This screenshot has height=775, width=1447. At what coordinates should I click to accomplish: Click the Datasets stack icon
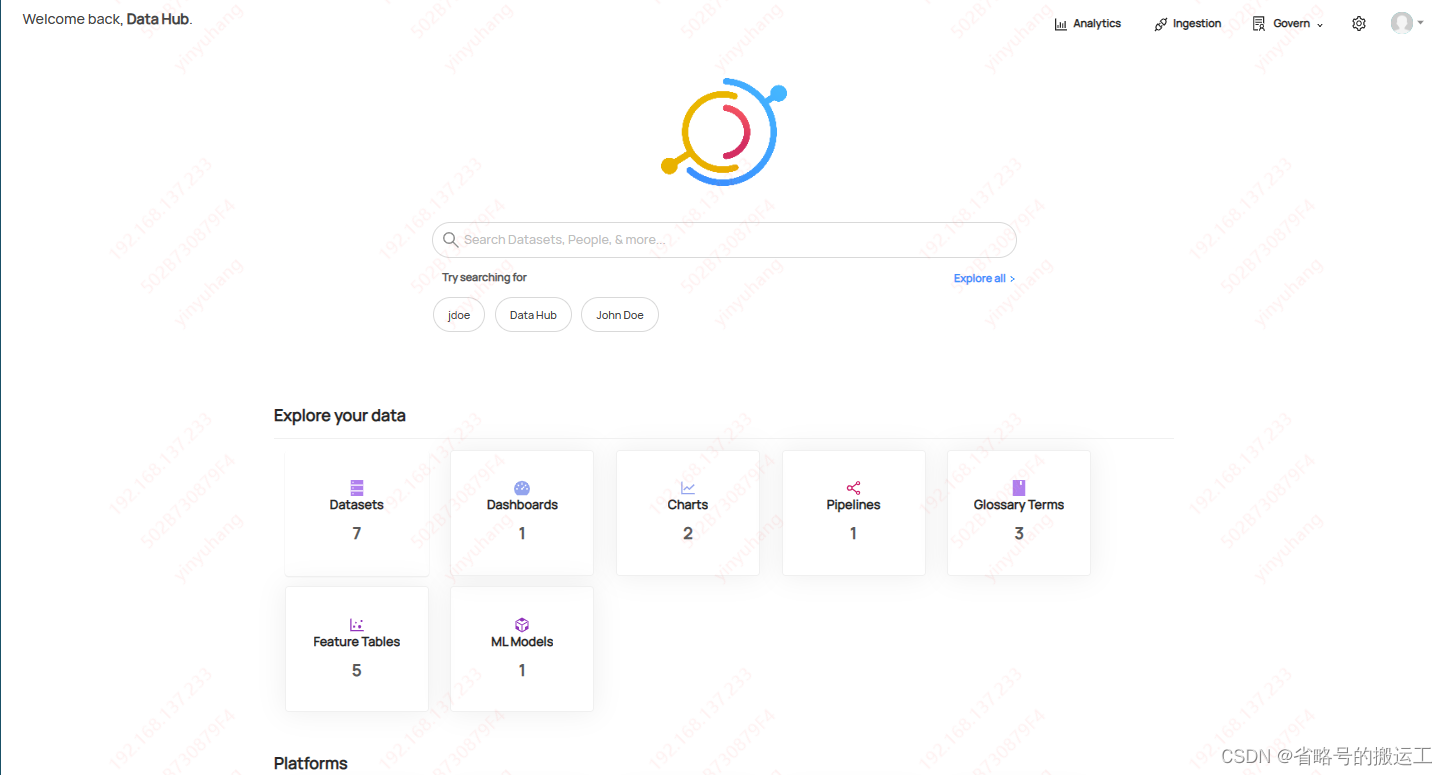click(x=357, y=488)
